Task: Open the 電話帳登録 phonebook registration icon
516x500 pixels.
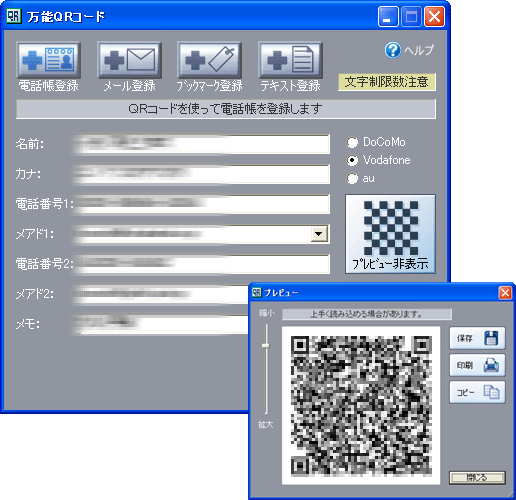Action: coord(48,60)
